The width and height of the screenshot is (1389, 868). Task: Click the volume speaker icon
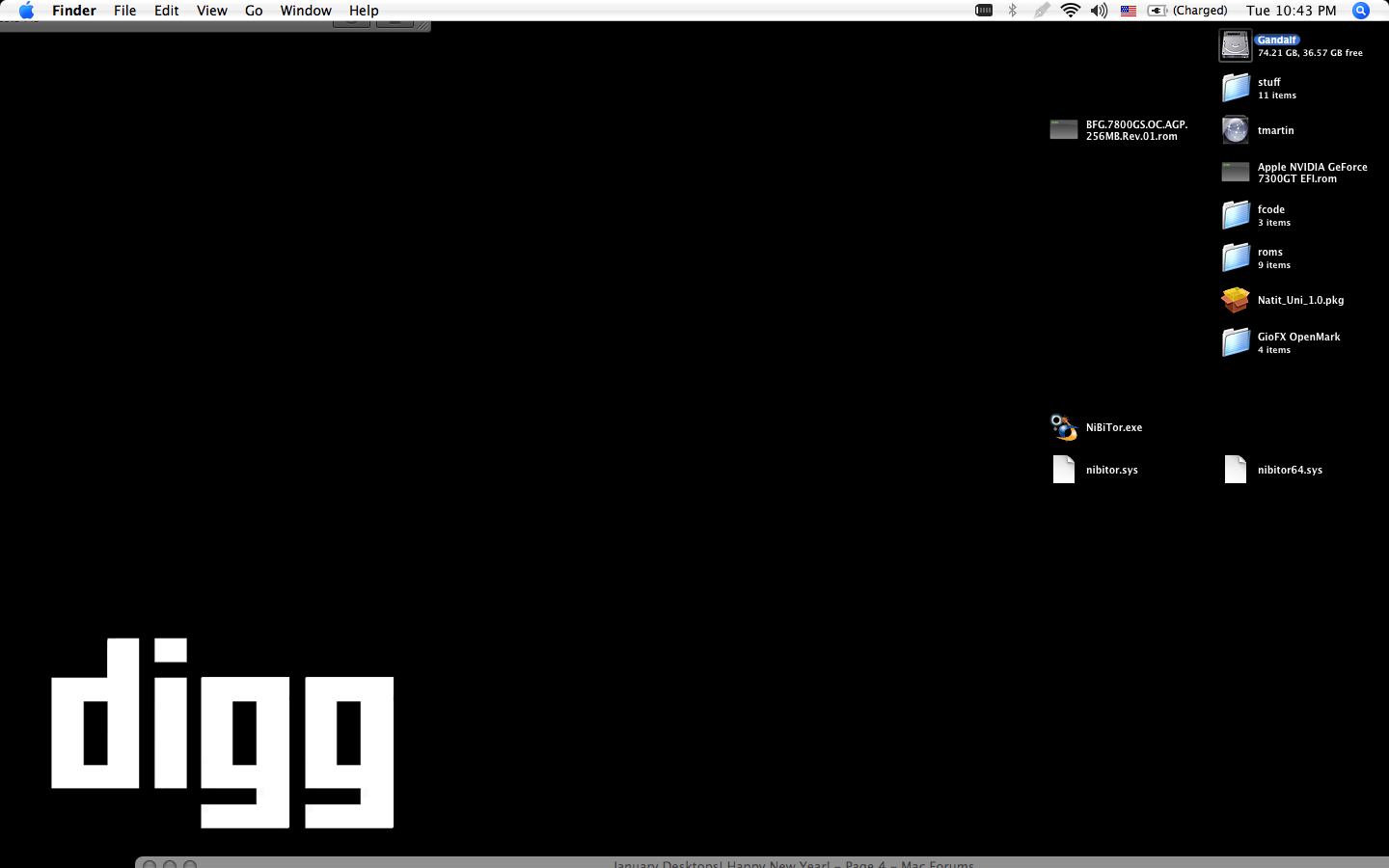point(1099,11)
